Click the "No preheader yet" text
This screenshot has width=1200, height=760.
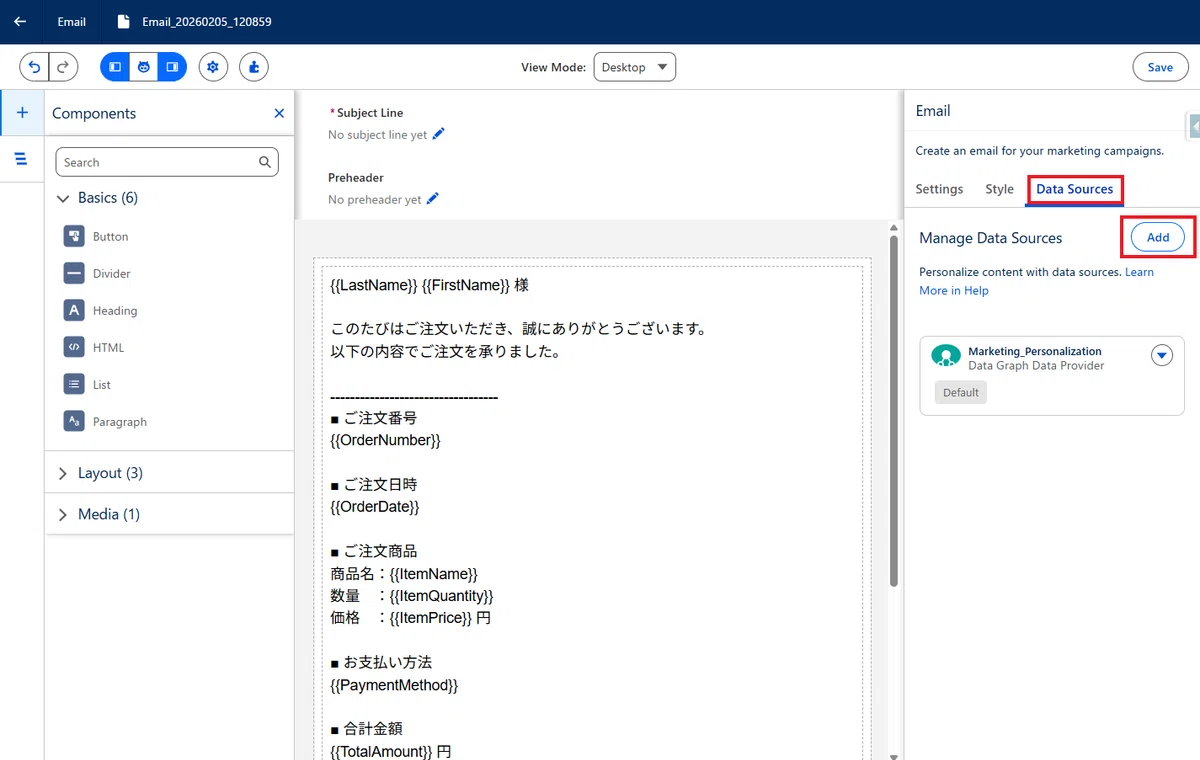click(375, 200)
